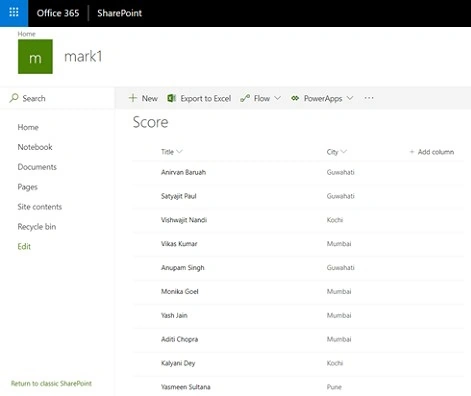Click Mumbai city in Vikas Kumar row
Image resolution: width=471 pixels, height=396 pixels.
point(339,244)
